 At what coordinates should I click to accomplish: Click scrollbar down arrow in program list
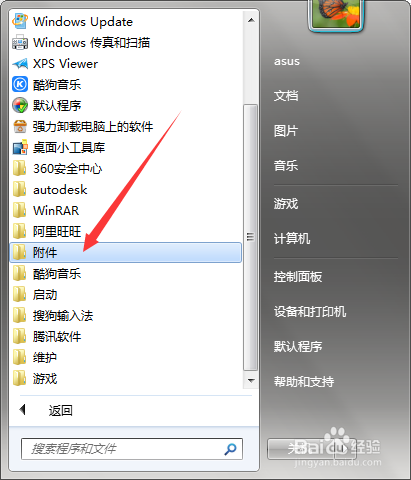pyautogui.click(x=251, y=380)
